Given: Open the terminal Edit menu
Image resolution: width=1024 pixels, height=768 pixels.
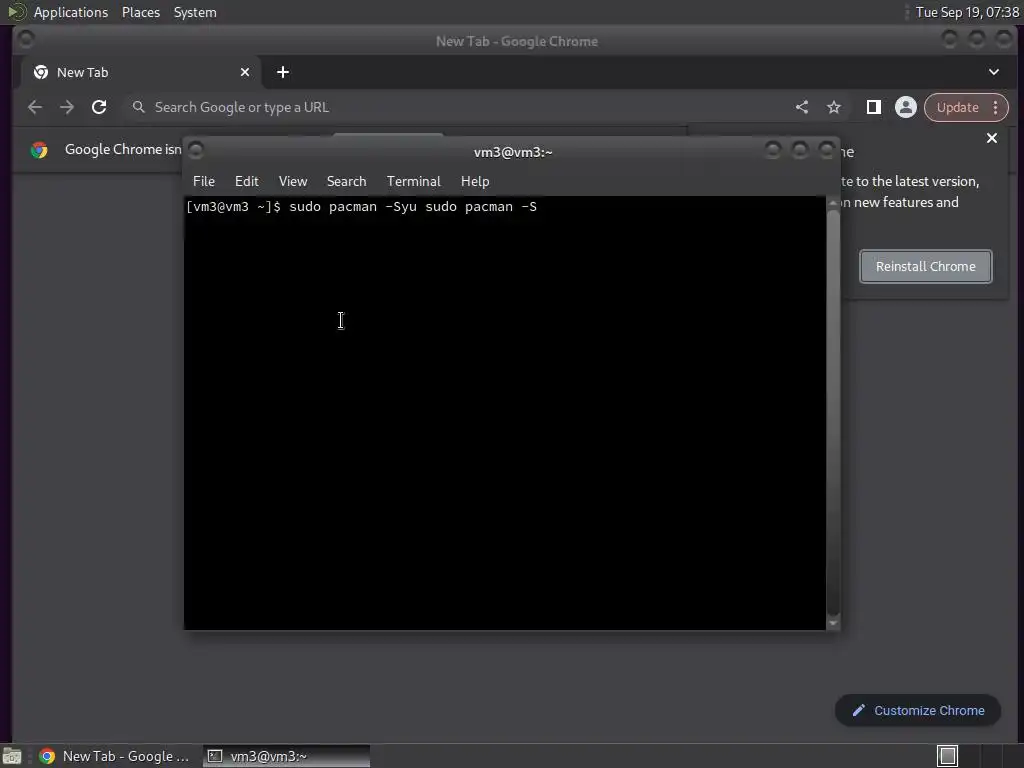Looking at the screenshot, I should (247, 181).
